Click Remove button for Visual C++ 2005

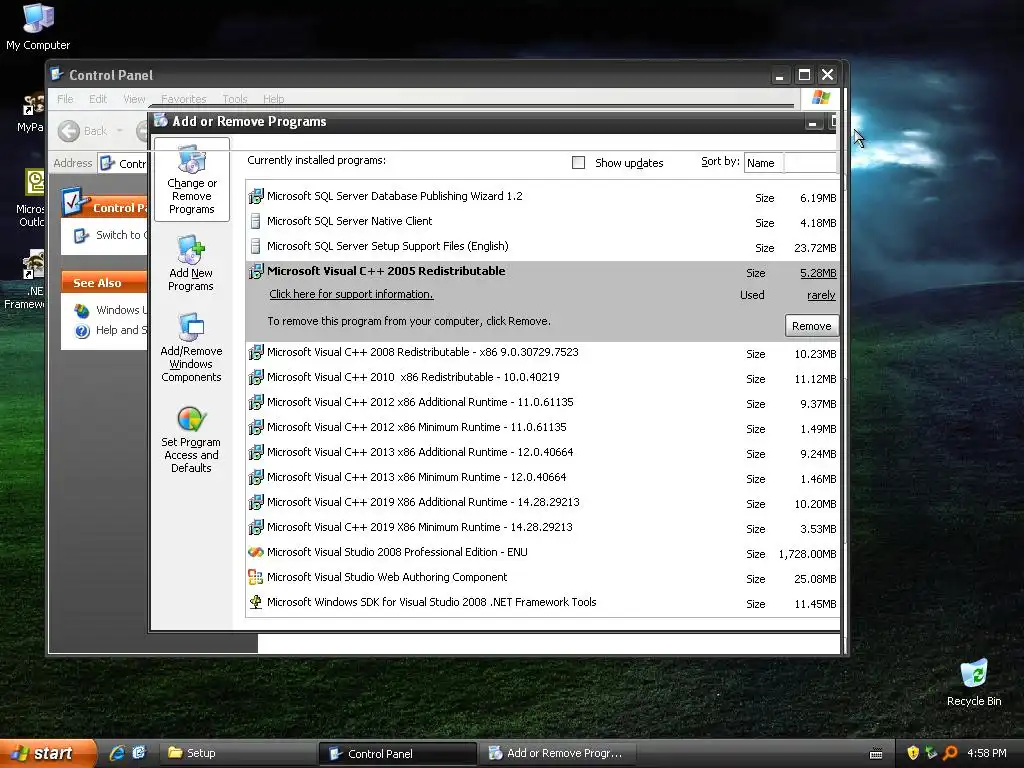811,326
